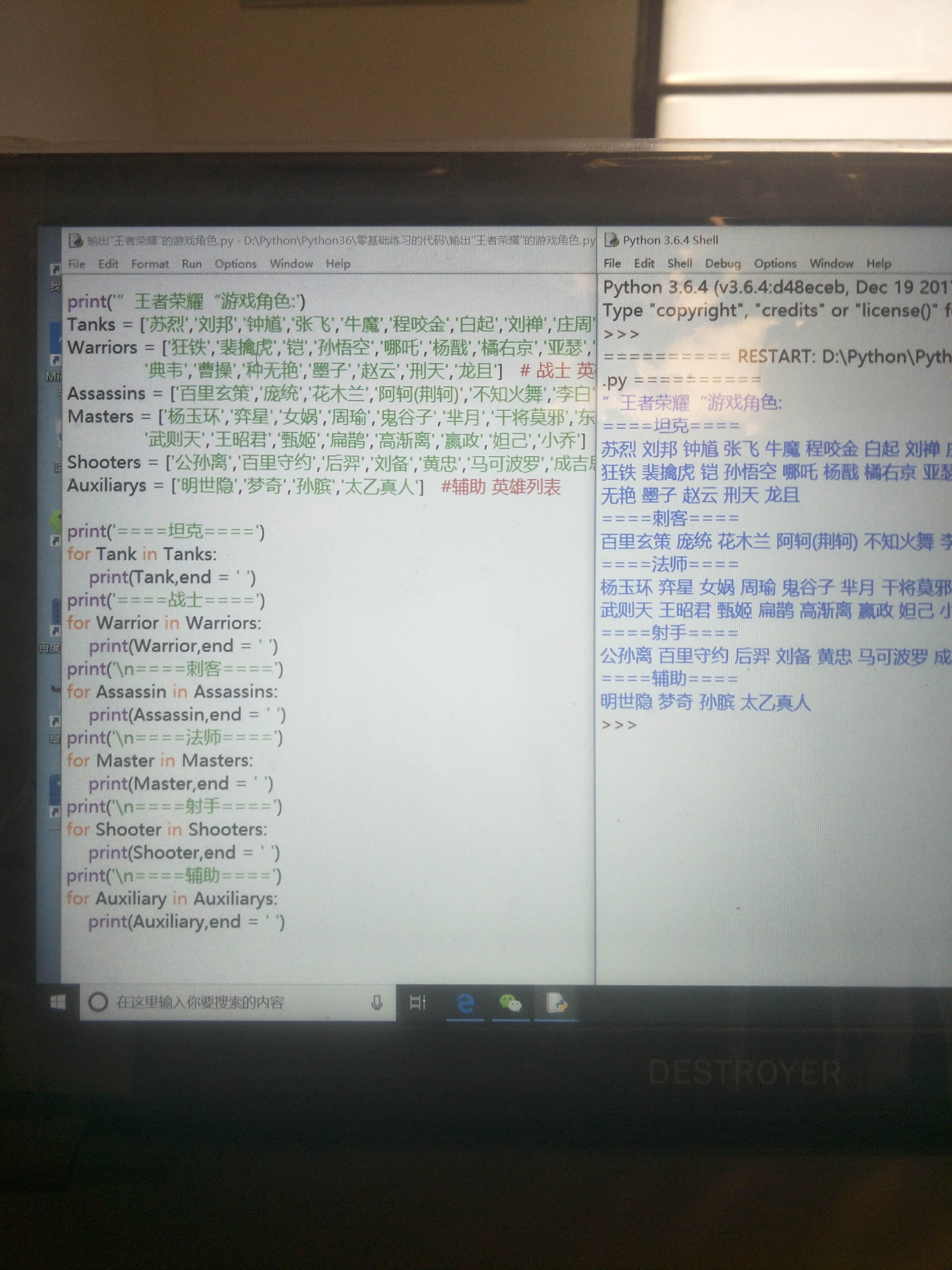The width and height of the screenshot is (952, 1270).
Task: Click 'for Shooter in Shooters:' line
Action: pos(167,830)
